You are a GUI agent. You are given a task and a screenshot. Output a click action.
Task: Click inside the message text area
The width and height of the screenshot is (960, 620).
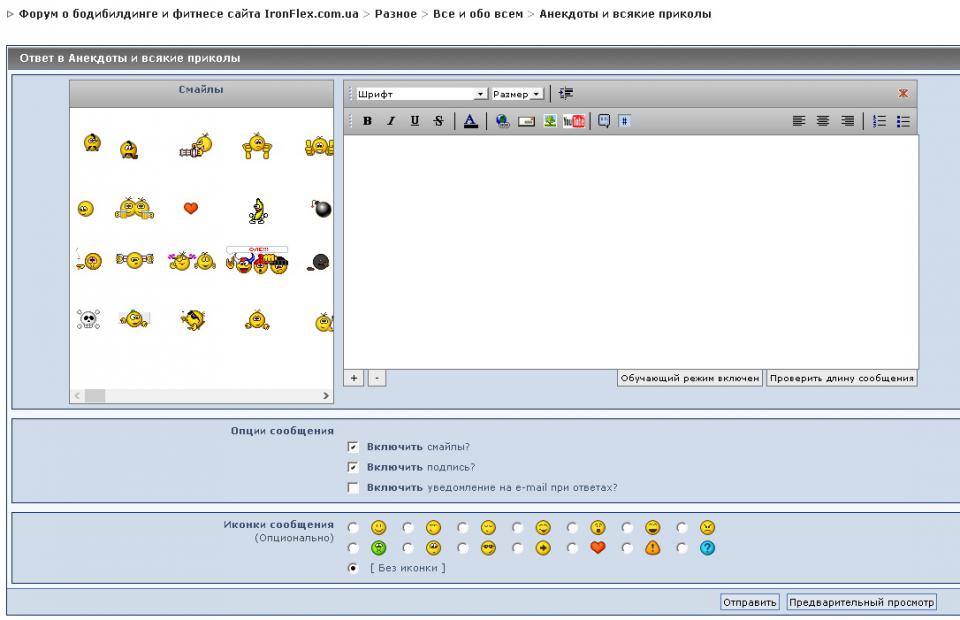pyautogui.click(x=630, y=250)
